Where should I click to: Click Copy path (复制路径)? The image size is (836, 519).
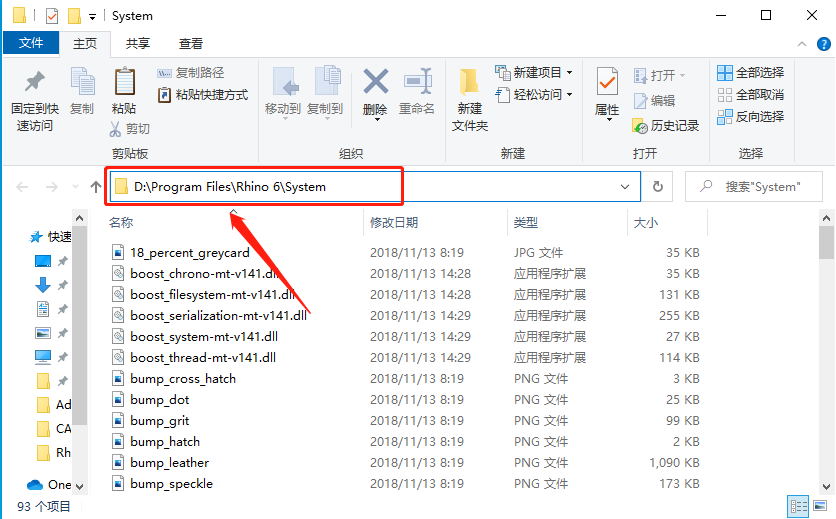click(x=191, y=73)
